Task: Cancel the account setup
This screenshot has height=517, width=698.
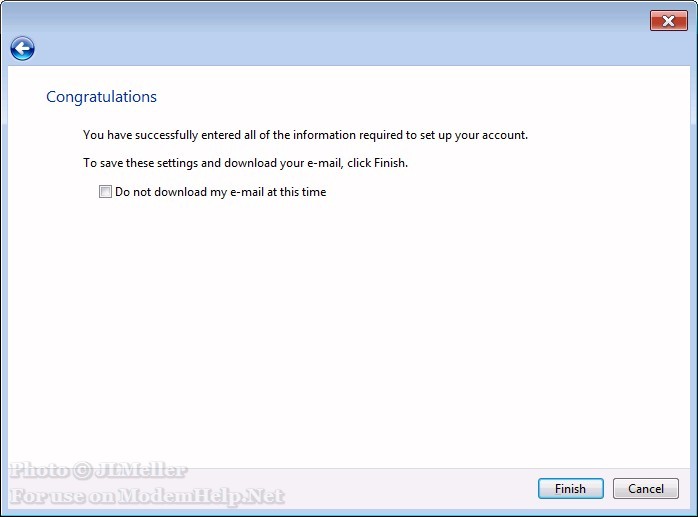Action: coord(645,489)
